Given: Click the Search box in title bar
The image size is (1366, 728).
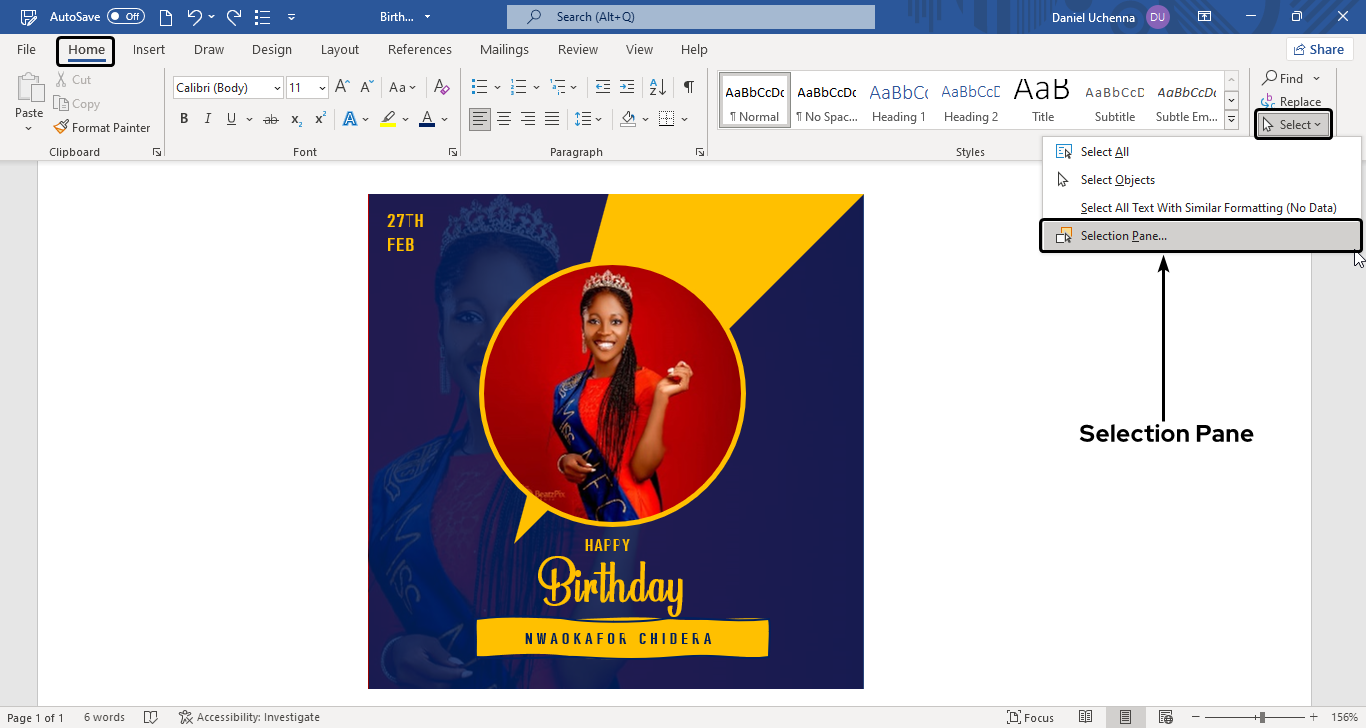Looking at the screenshot, I should click(x=690, y=17).
